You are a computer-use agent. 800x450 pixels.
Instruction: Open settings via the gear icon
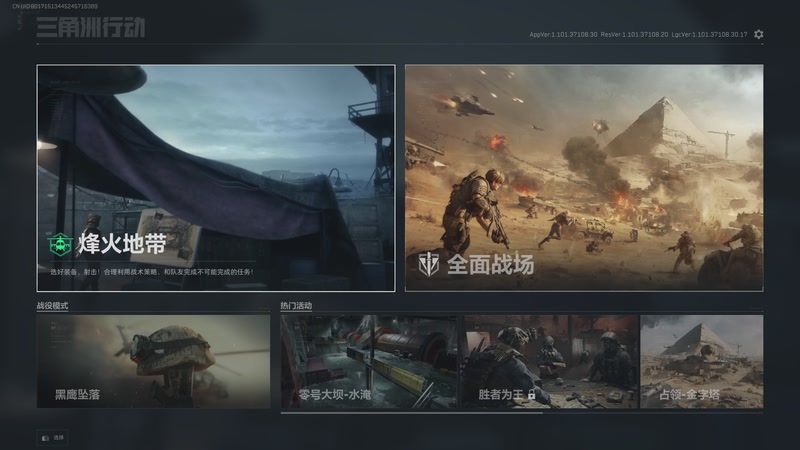click(759, 34)
